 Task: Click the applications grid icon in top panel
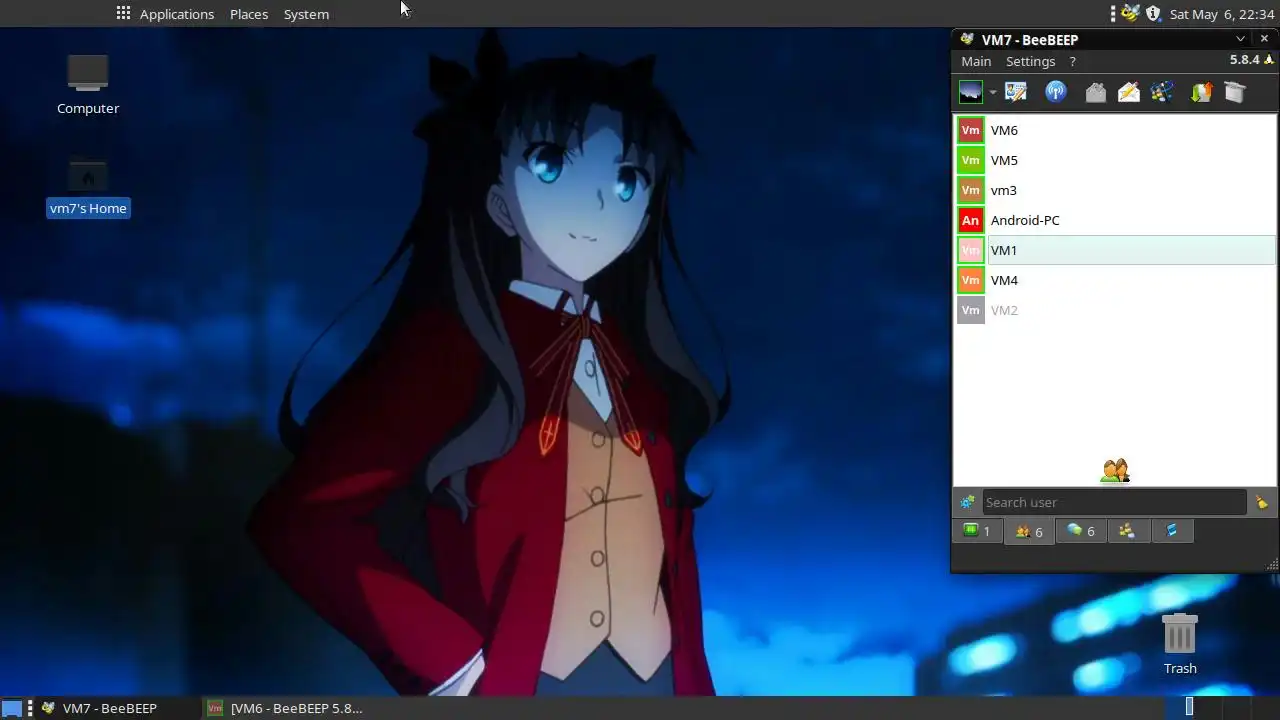click(x=123, y=13)
